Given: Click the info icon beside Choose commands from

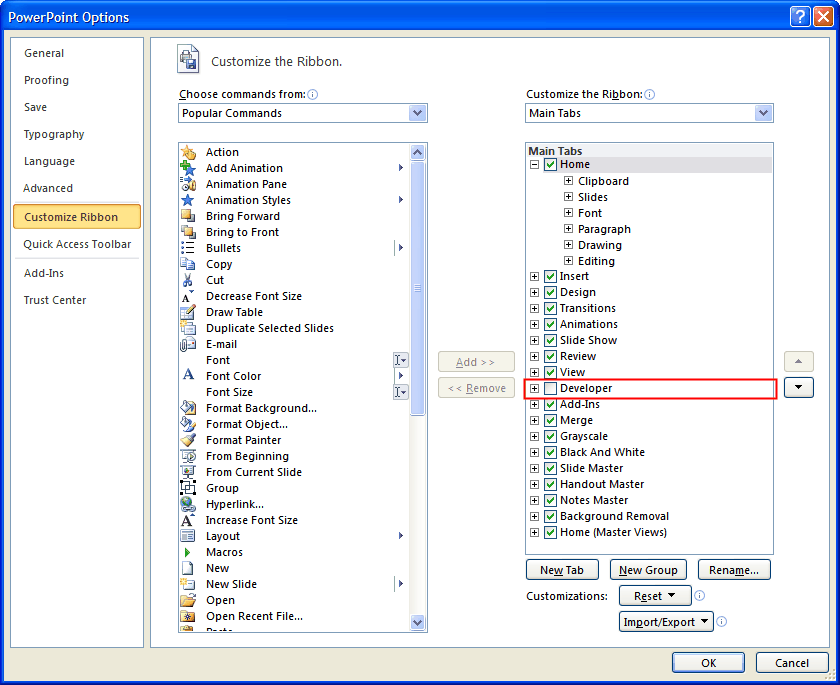Looking at the screenshot, I should (313, 95).
